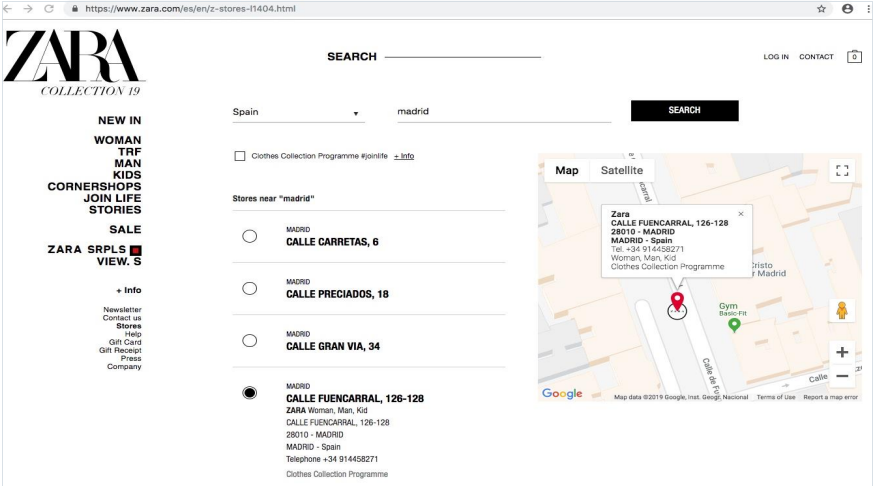Open the VIEW. S link
Image resolution: width=874 pixels, height=486 pixels.
click(119, 261)
